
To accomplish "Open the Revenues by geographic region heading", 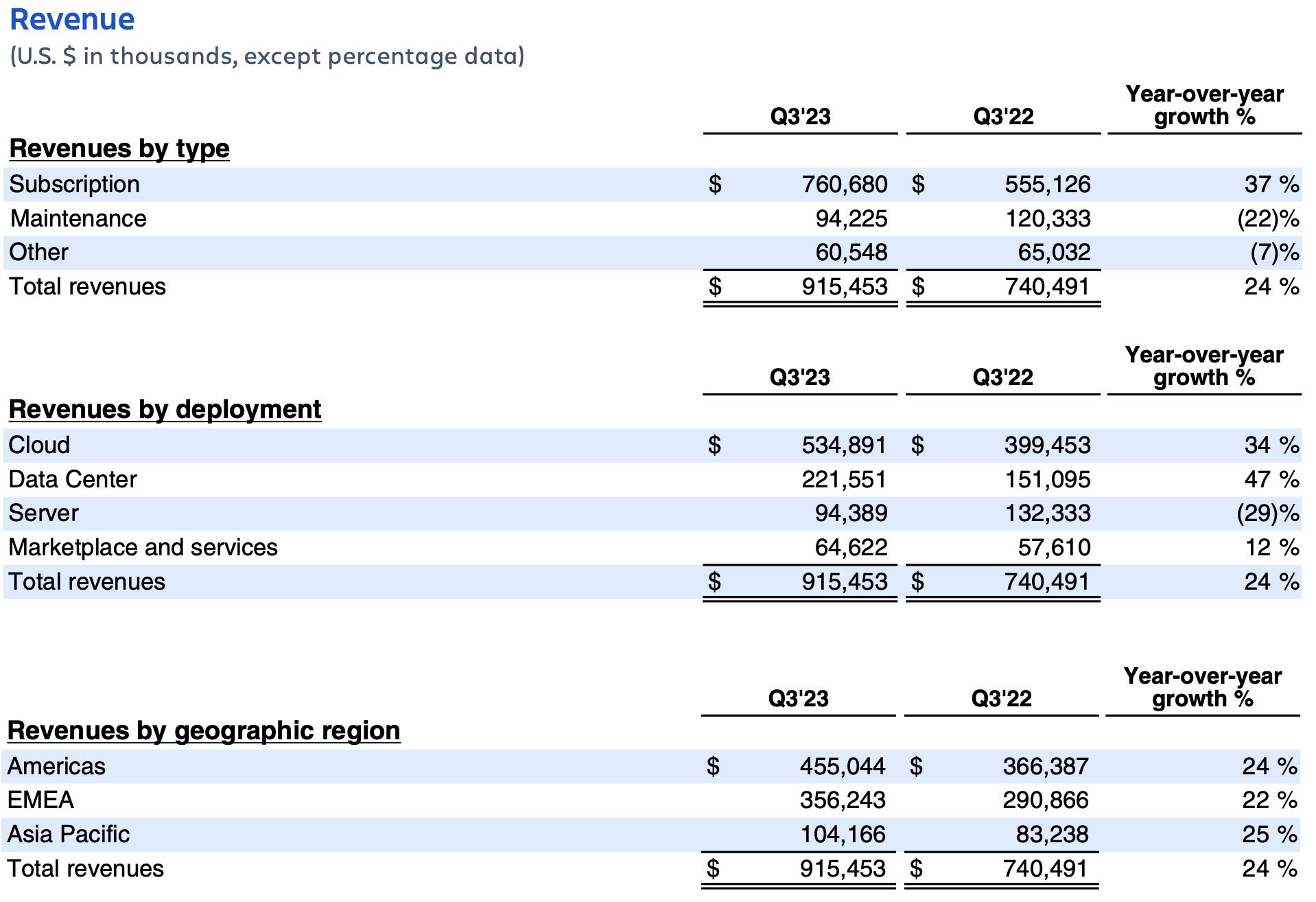I will pyautogui.click(x=204, y=730).
